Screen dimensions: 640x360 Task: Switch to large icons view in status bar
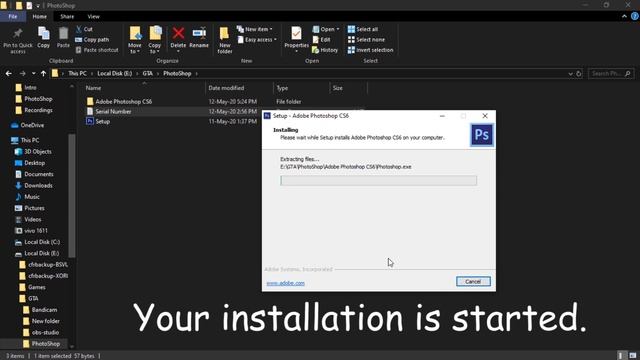[x=633, y=356]
